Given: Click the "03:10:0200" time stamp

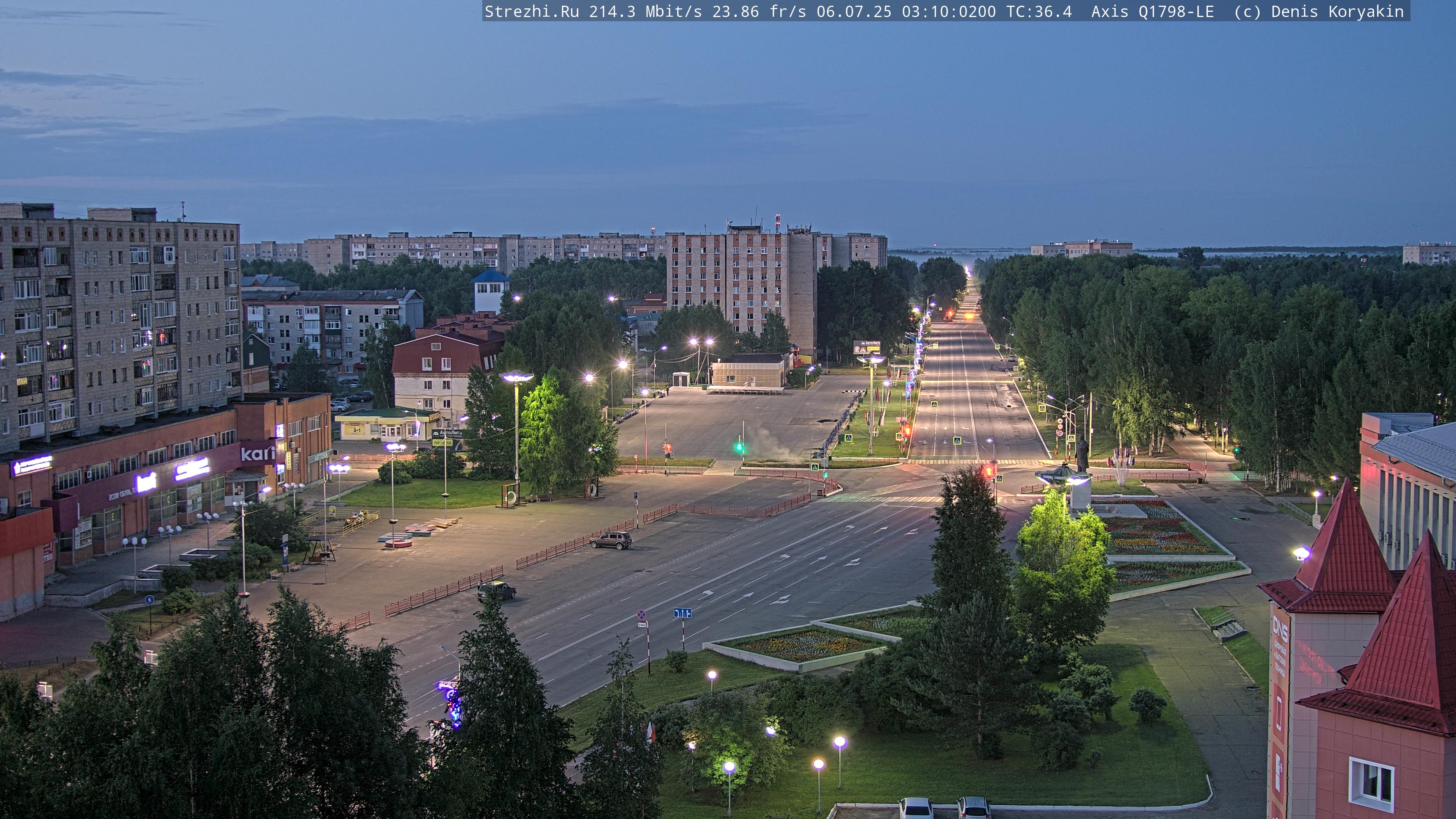Looking at the screenshot, I should click(949, 11).
